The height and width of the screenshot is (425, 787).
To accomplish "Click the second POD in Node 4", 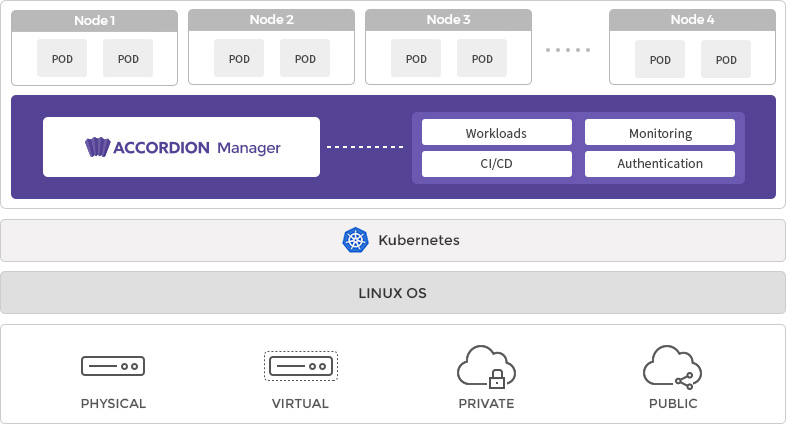I will click(726, 60).
